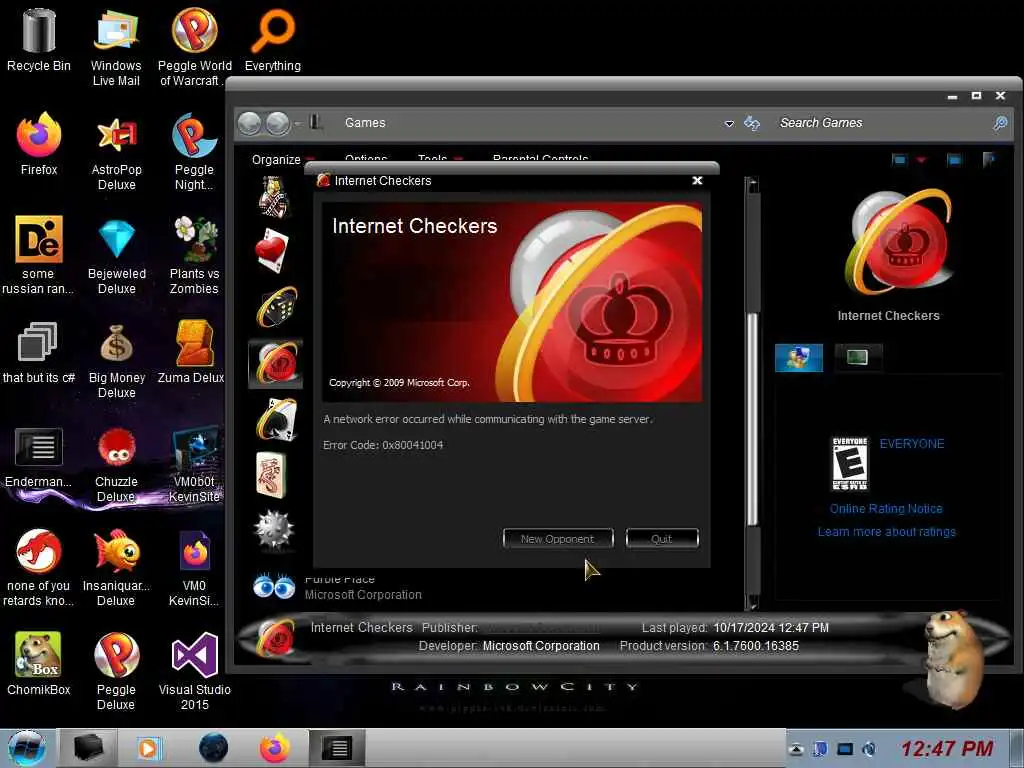Select Internet Backgammon dice icon in Games list
Image resolution: width=1024 pixels, height=768 pixels.
[x=276, y=306]
